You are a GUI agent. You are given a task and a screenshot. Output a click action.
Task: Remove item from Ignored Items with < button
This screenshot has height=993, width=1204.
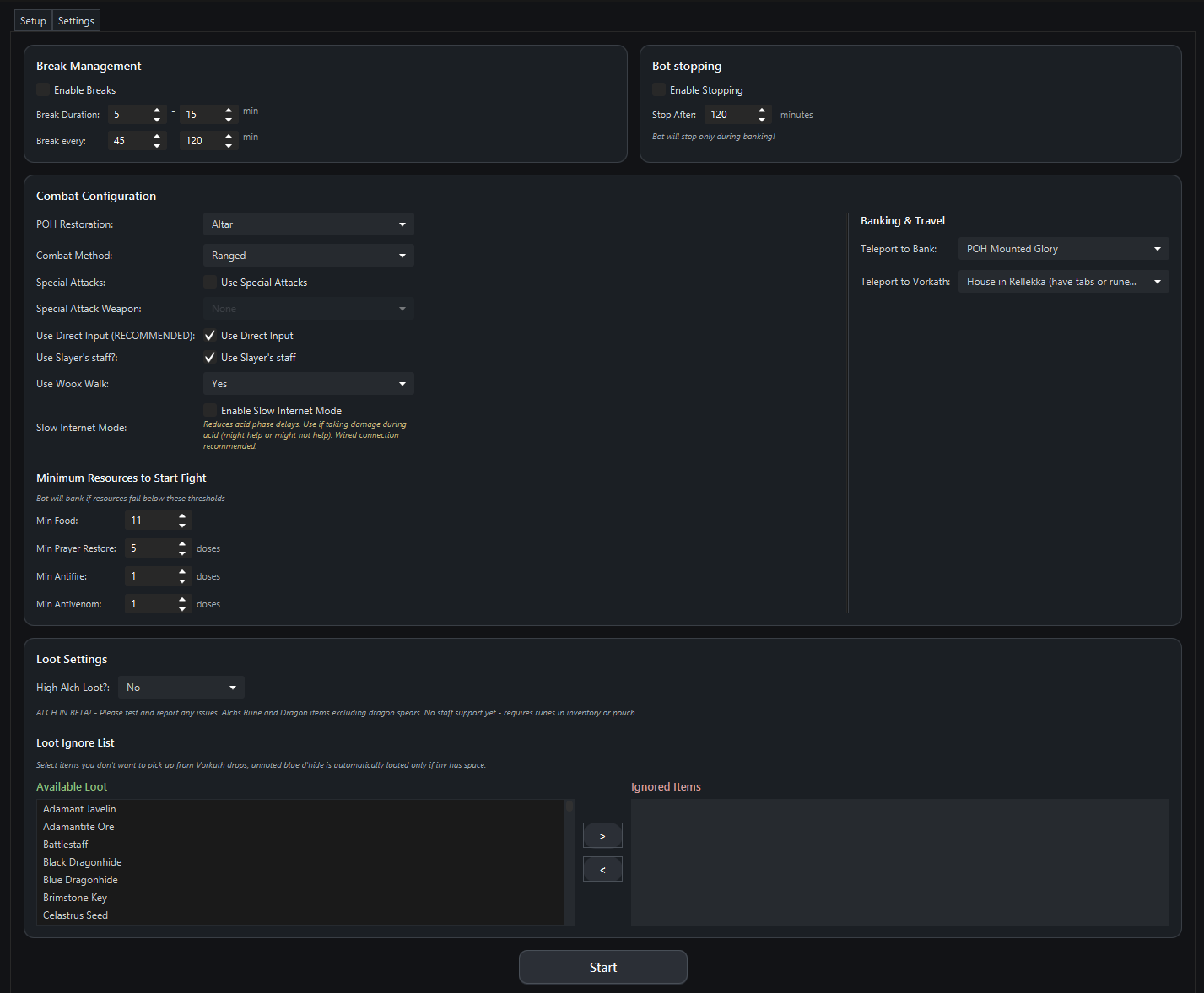coord(602,869)
